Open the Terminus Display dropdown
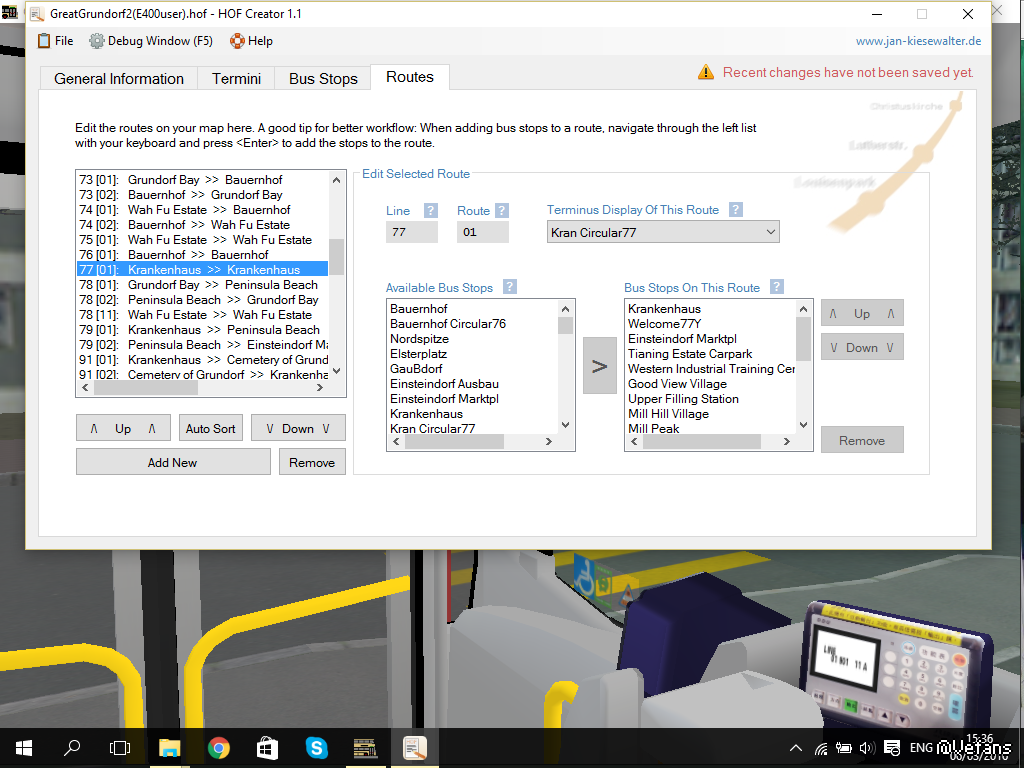This screenshot has height=768, width=1024. pos(663,232)
